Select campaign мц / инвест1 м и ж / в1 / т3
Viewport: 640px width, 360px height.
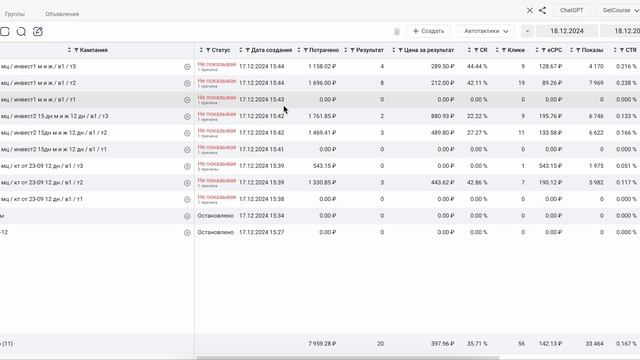38,67
